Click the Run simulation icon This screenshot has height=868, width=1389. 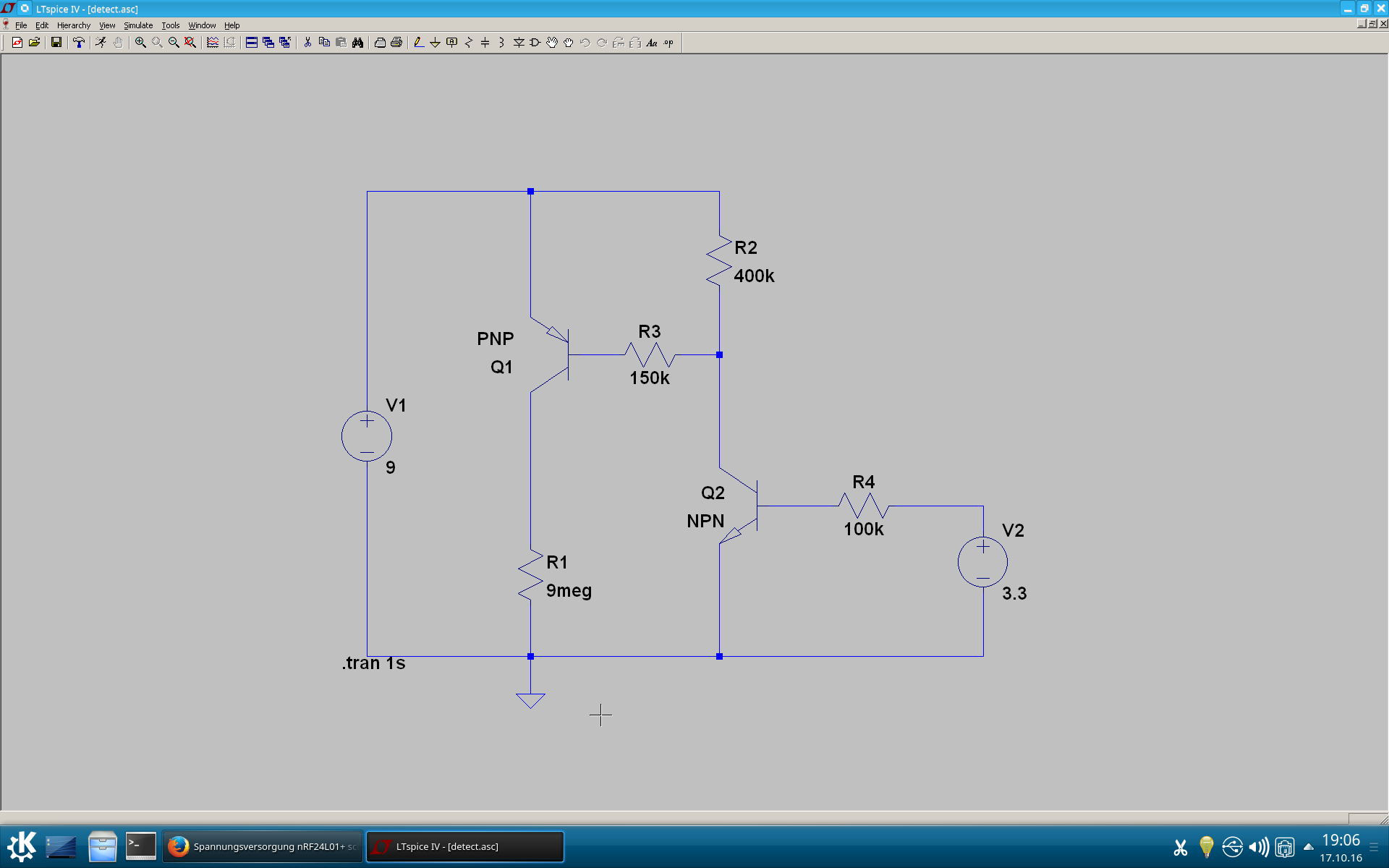pyautogui.click(x=101, y=43)
